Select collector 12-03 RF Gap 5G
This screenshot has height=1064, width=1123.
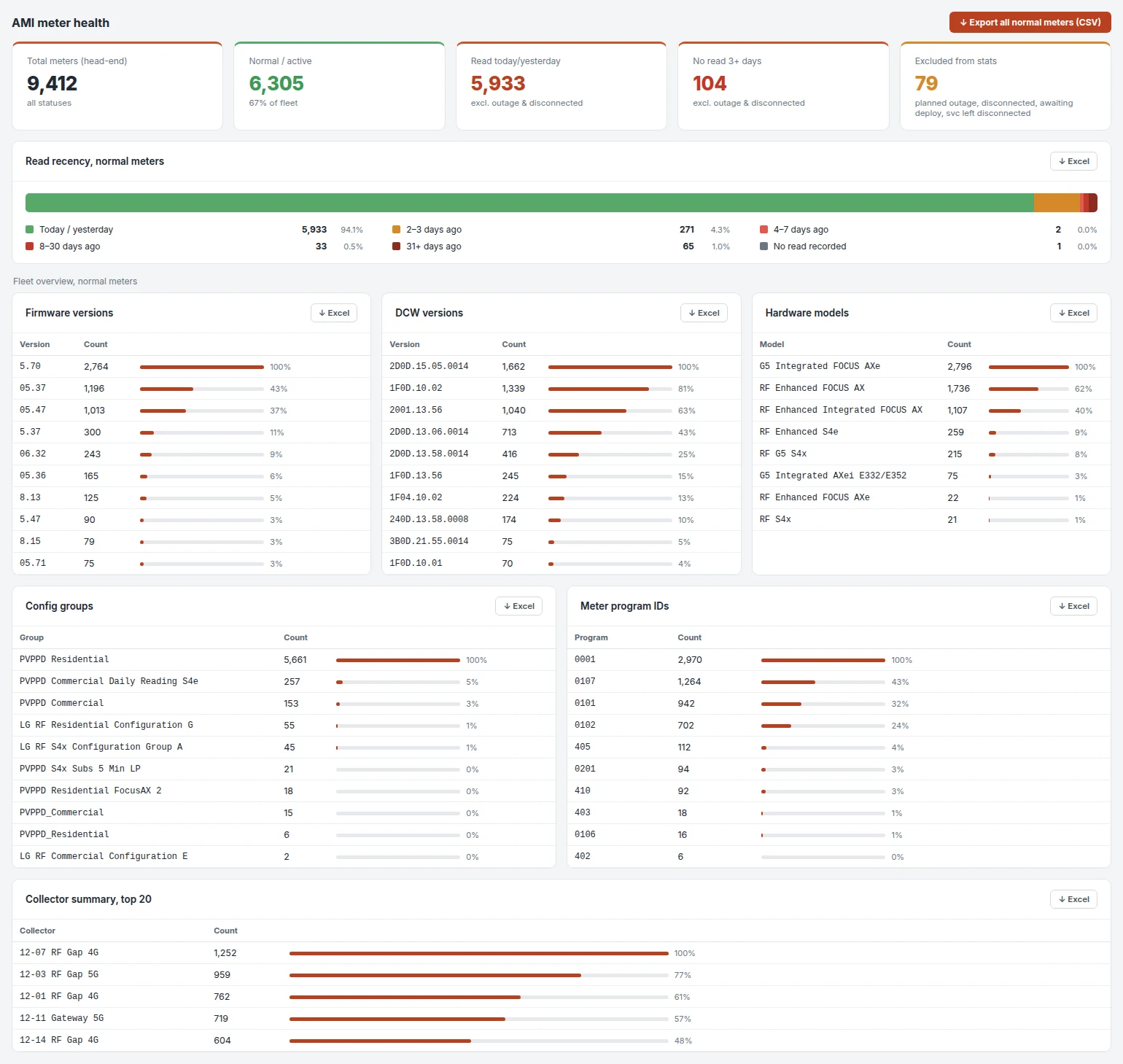click(561, 975)
